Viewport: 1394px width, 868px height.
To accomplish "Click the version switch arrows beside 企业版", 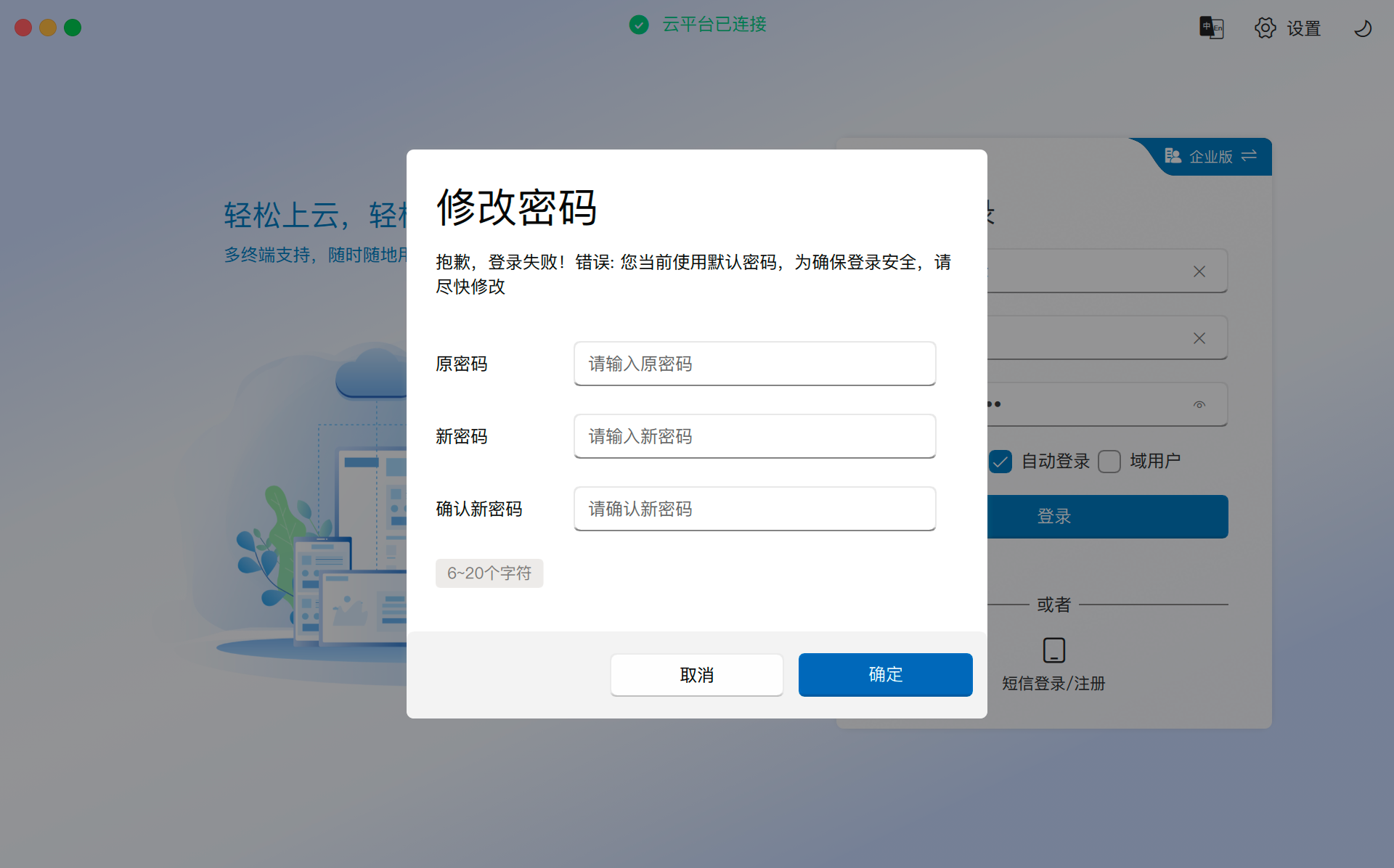I will click(1249, 156).
